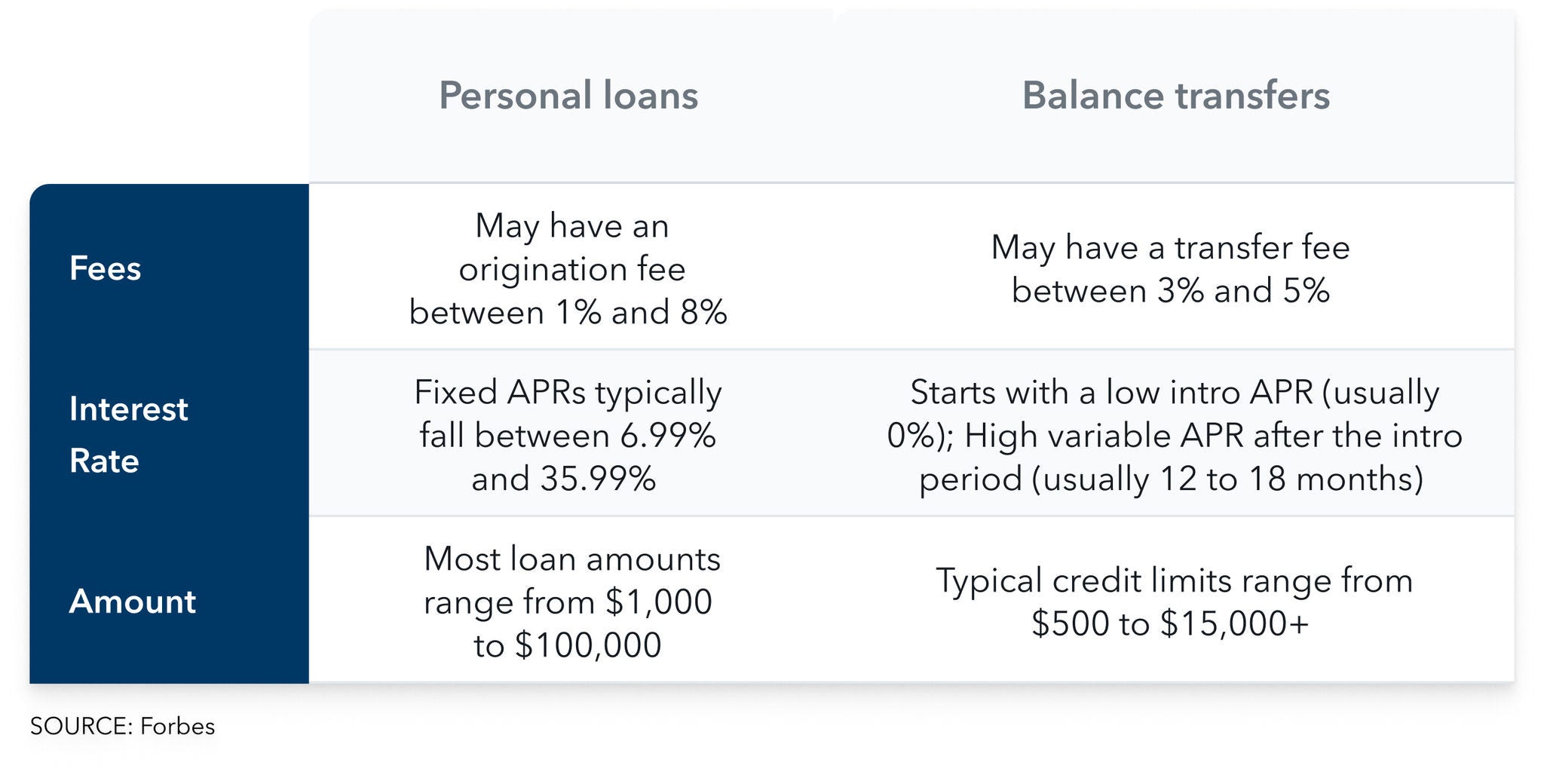This screenshot has height=784, width=1544.
Task: Click the Balance transfers column header
Action: point(1175,96)
